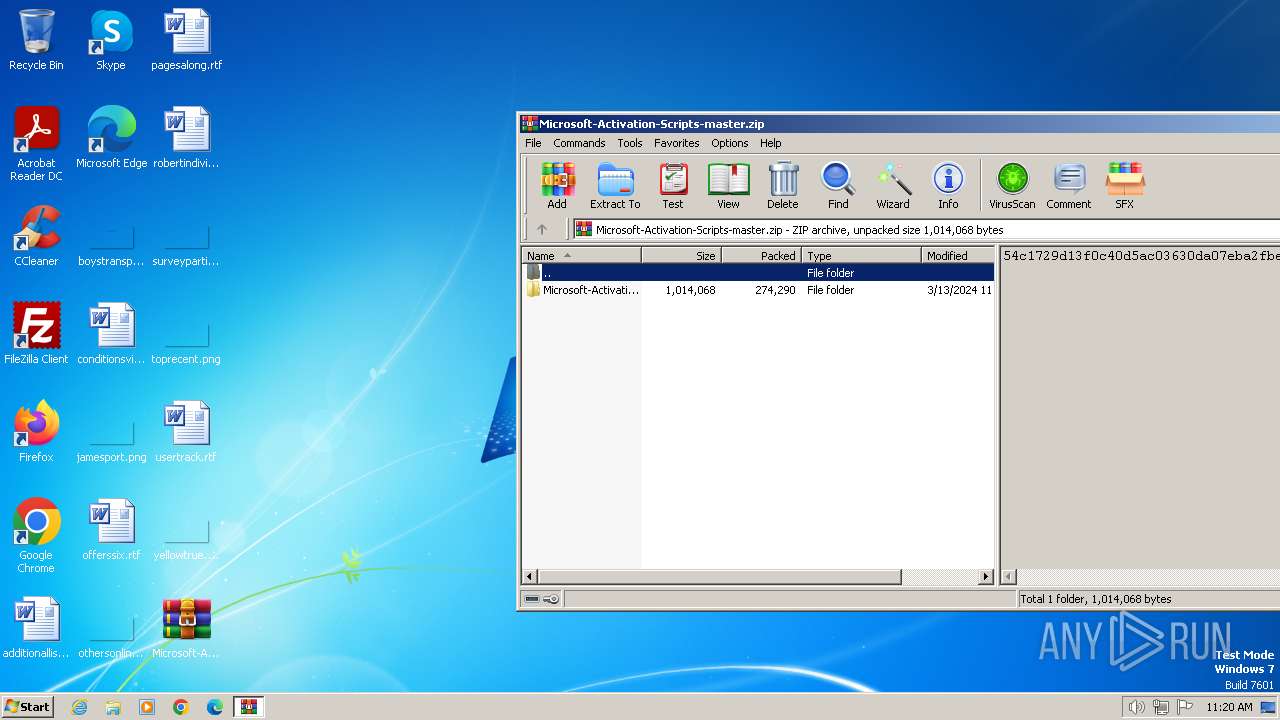The width and height of the screenshot is (1280, 720).
Task: Open the Wizard wand icon
Action: (893, 186)
